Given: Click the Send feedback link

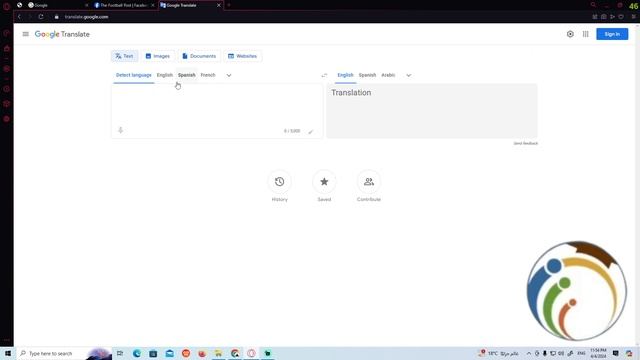Looking at the screenshot, I should (x=525, y=143).
